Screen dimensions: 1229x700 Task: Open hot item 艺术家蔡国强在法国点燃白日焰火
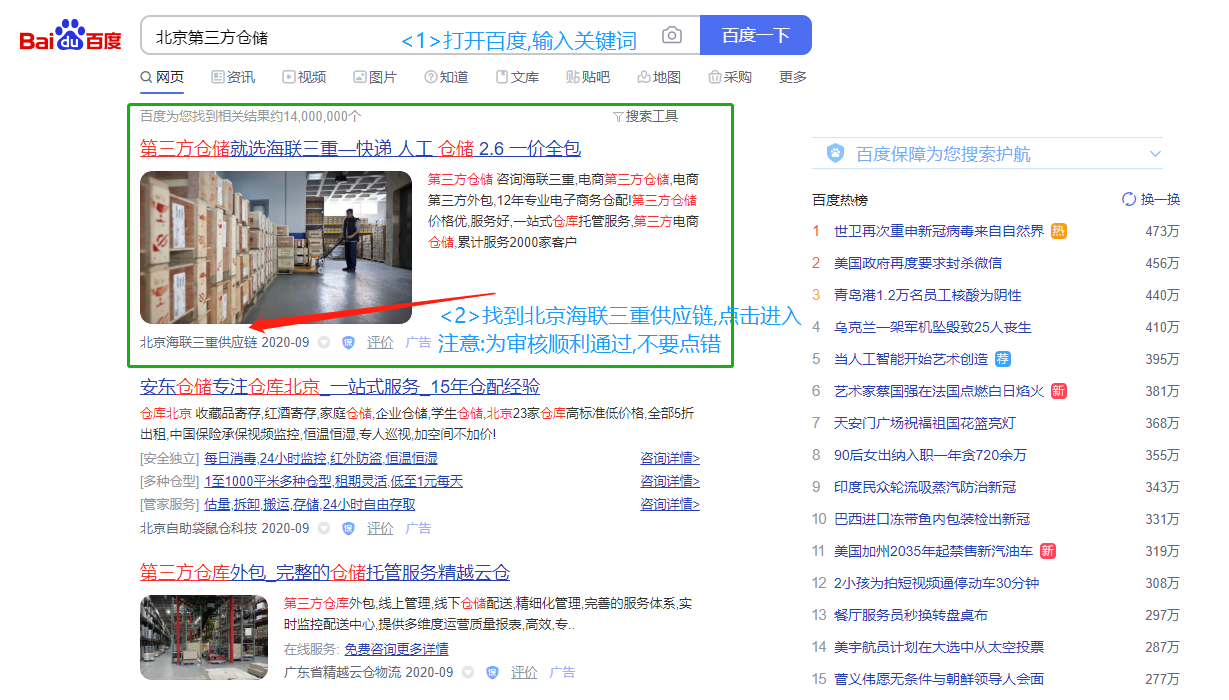click(939, 391)
